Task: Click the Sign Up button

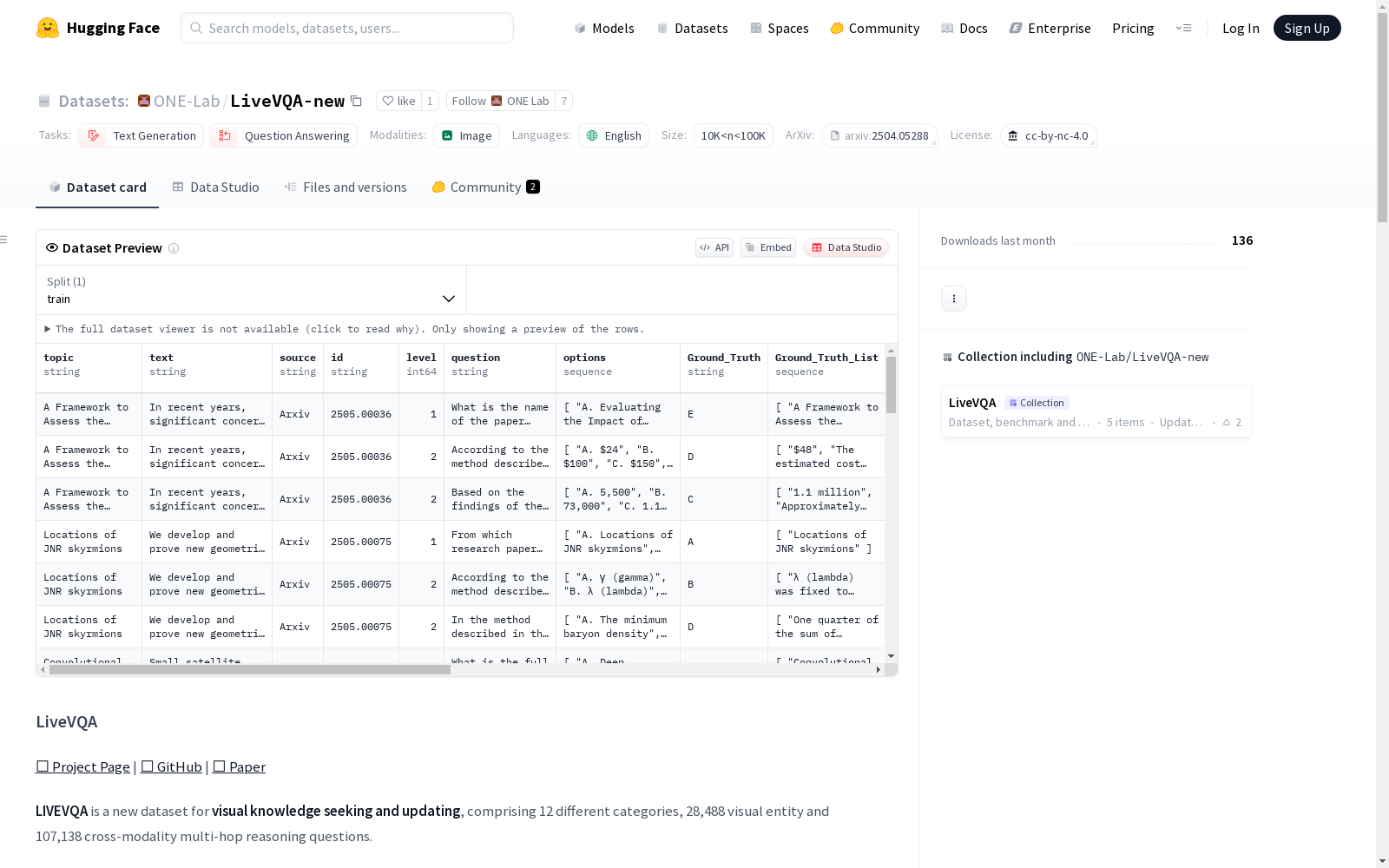Action: (x=1307, y=28)
